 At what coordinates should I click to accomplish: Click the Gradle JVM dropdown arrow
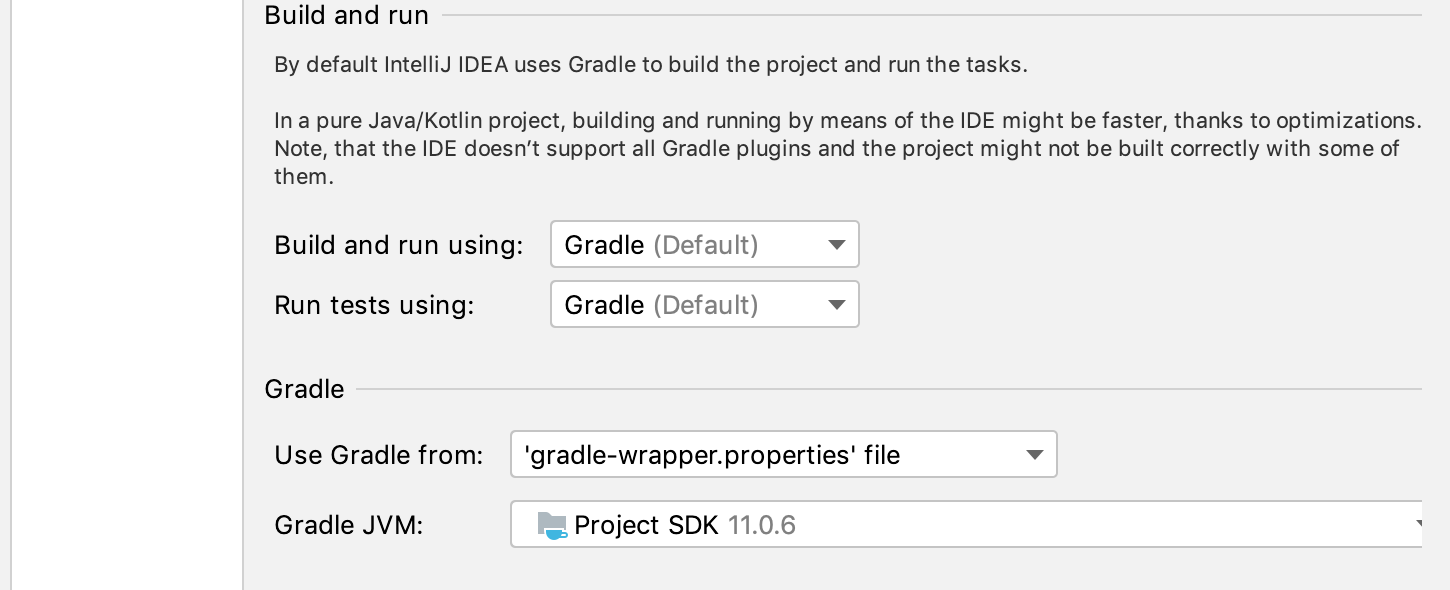pyautogui.click(x=1418, y=525)
